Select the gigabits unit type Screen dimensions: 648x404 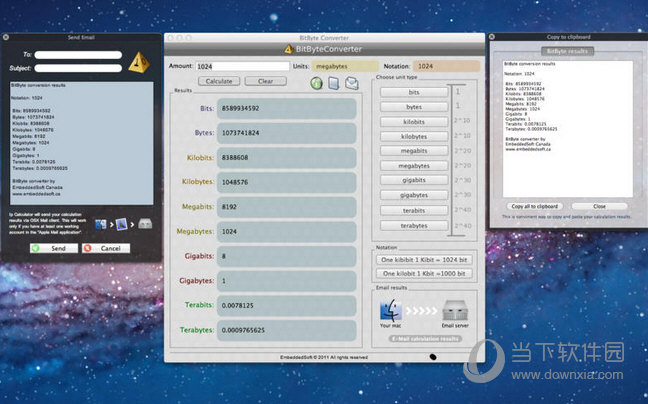click(x=414, y=181)
